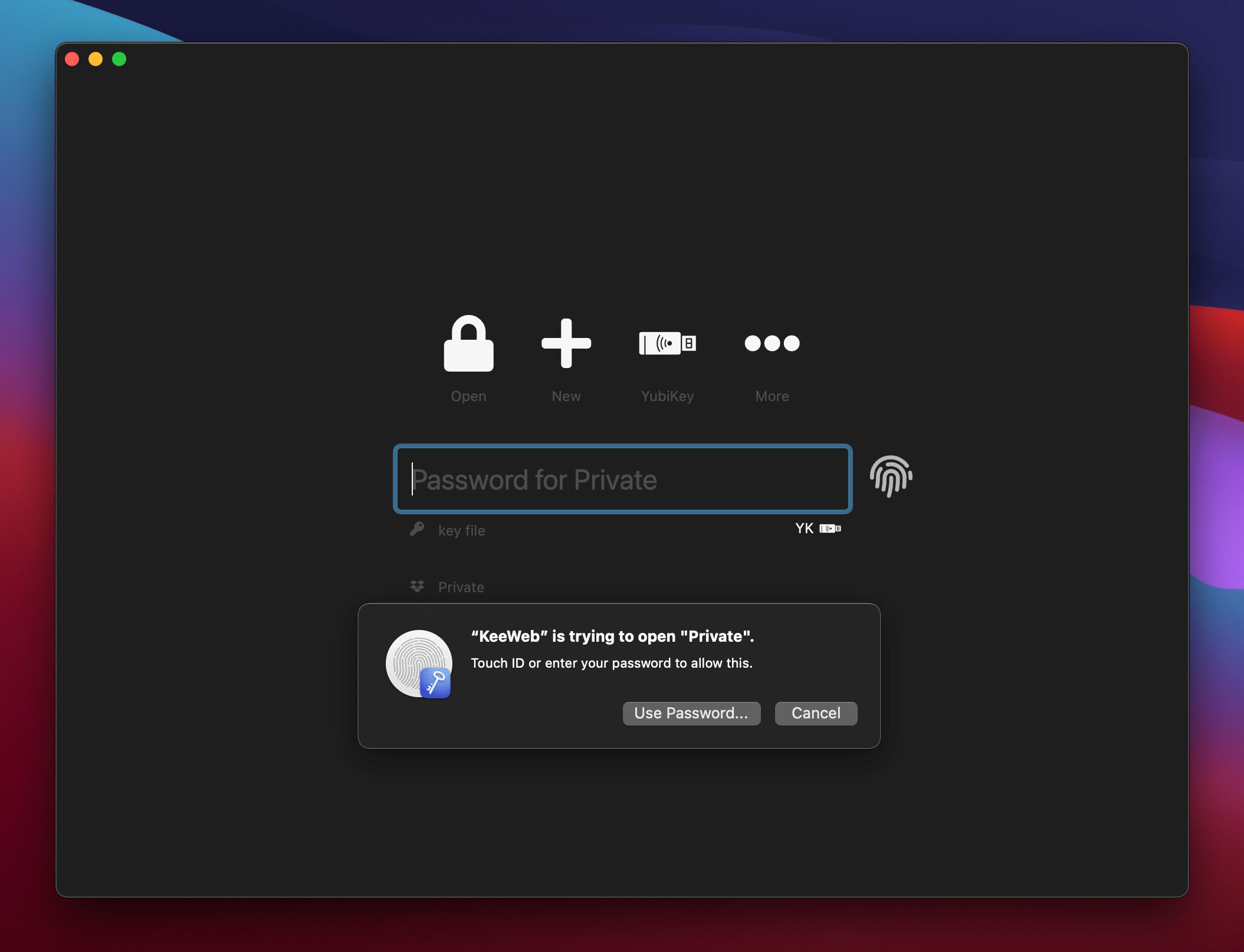Cancel the Touch ID prompt

pos(816,713)
